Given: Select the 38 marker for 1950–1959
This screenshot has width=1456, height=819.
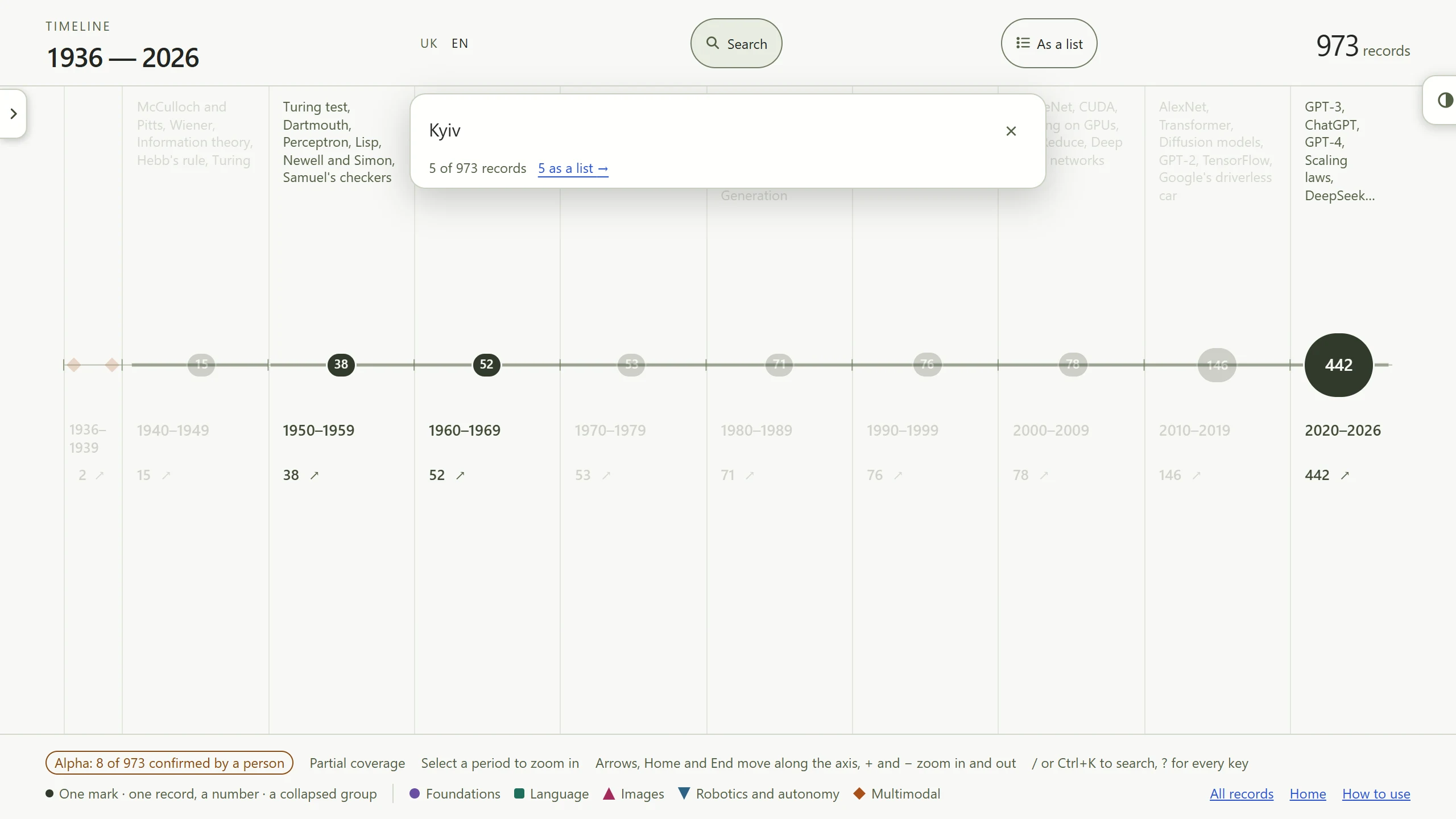Looking at the screenshot, I should 341,365.
